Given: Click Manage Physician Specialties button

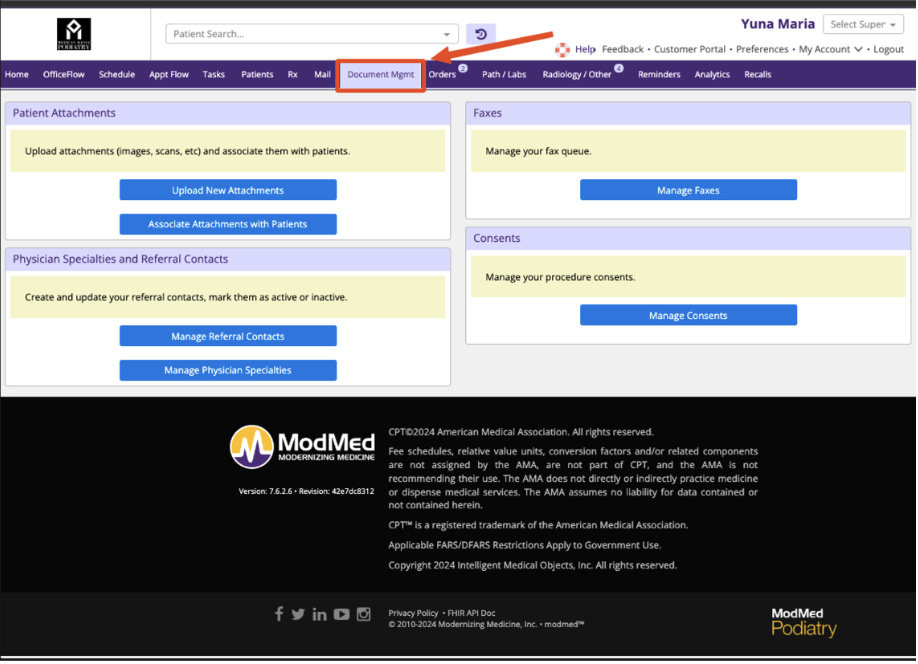Looking at the screenshot, I should click(228, 371).
